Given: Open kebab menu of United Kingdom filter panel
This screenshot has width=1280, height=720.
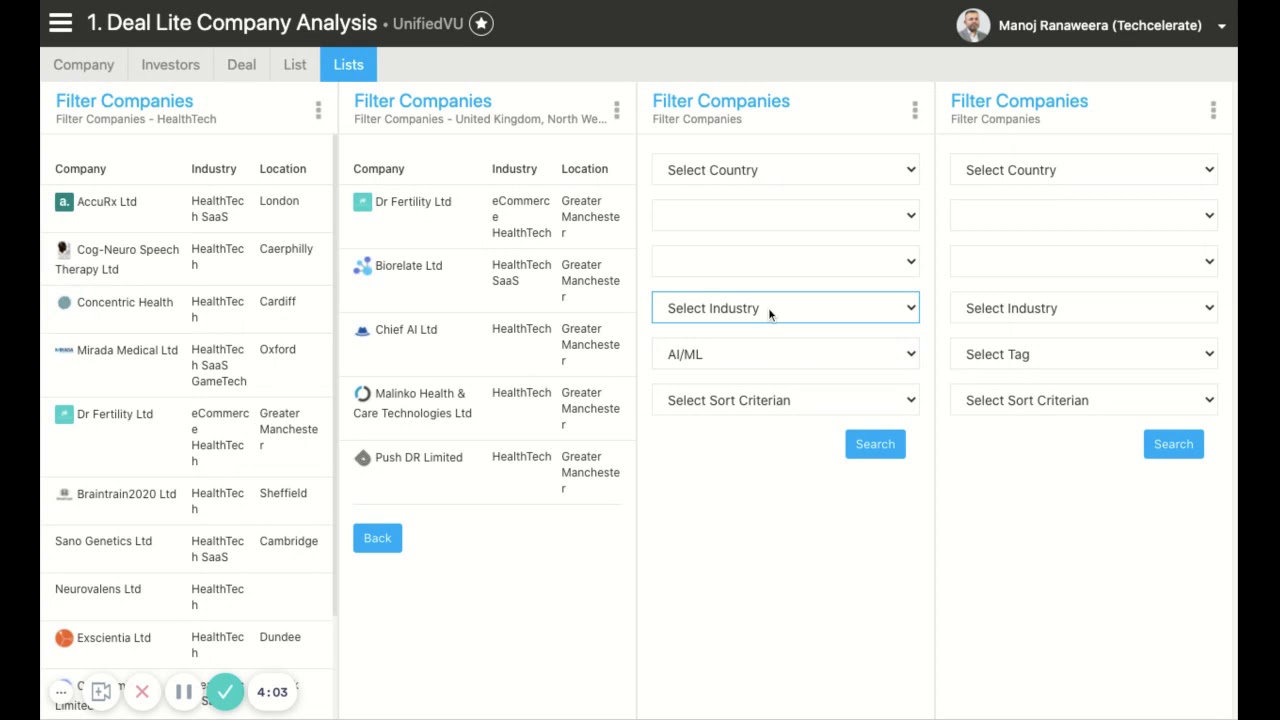Looking at the screenshot, I should tap(616, 110).
